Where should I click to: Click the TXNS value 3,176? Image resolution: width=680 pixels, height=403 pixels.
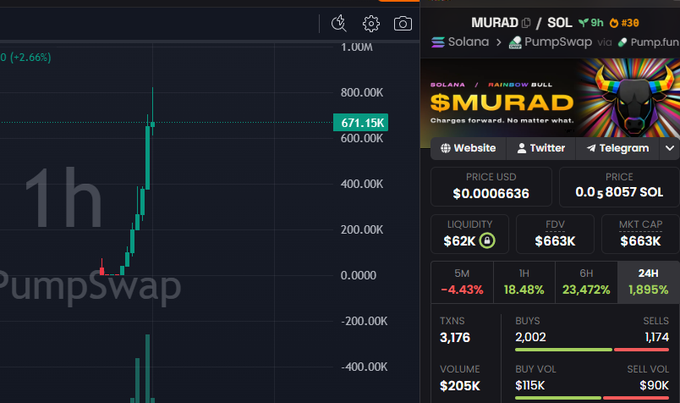(x=455, y=337)
